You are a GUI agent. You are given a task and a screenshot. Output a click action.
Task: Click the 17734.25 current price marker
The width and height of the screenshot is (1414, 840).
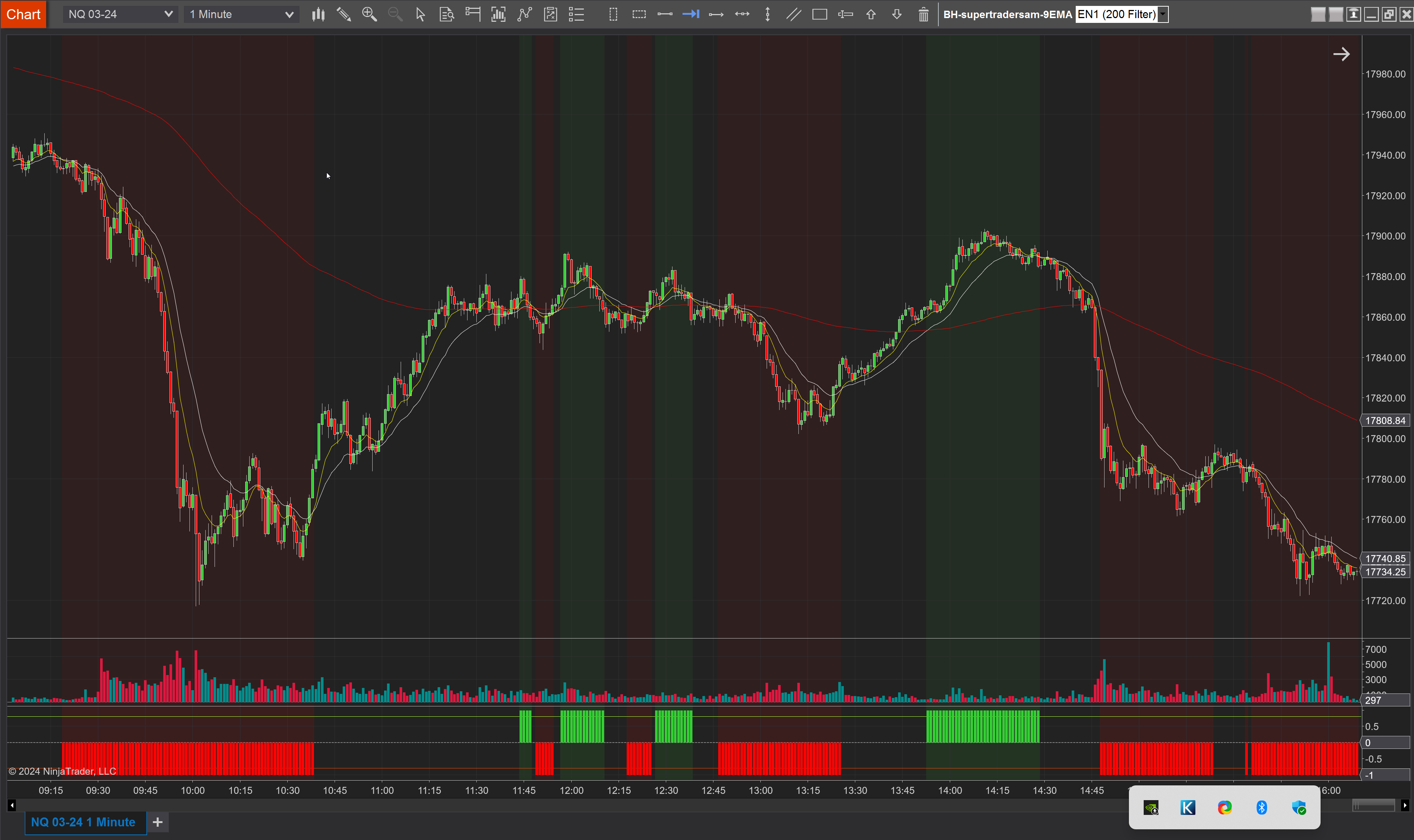[x=1385, y=572]
